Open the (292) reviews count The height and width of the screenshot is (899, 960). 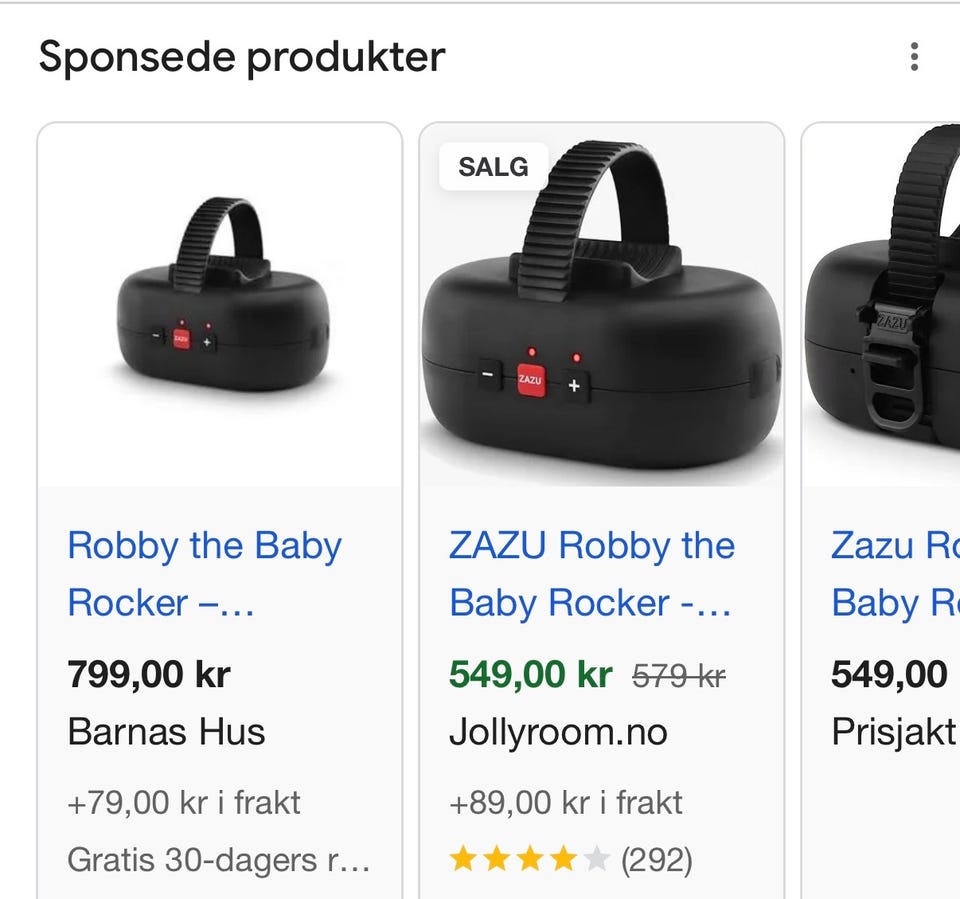click(x=656, y=860)
